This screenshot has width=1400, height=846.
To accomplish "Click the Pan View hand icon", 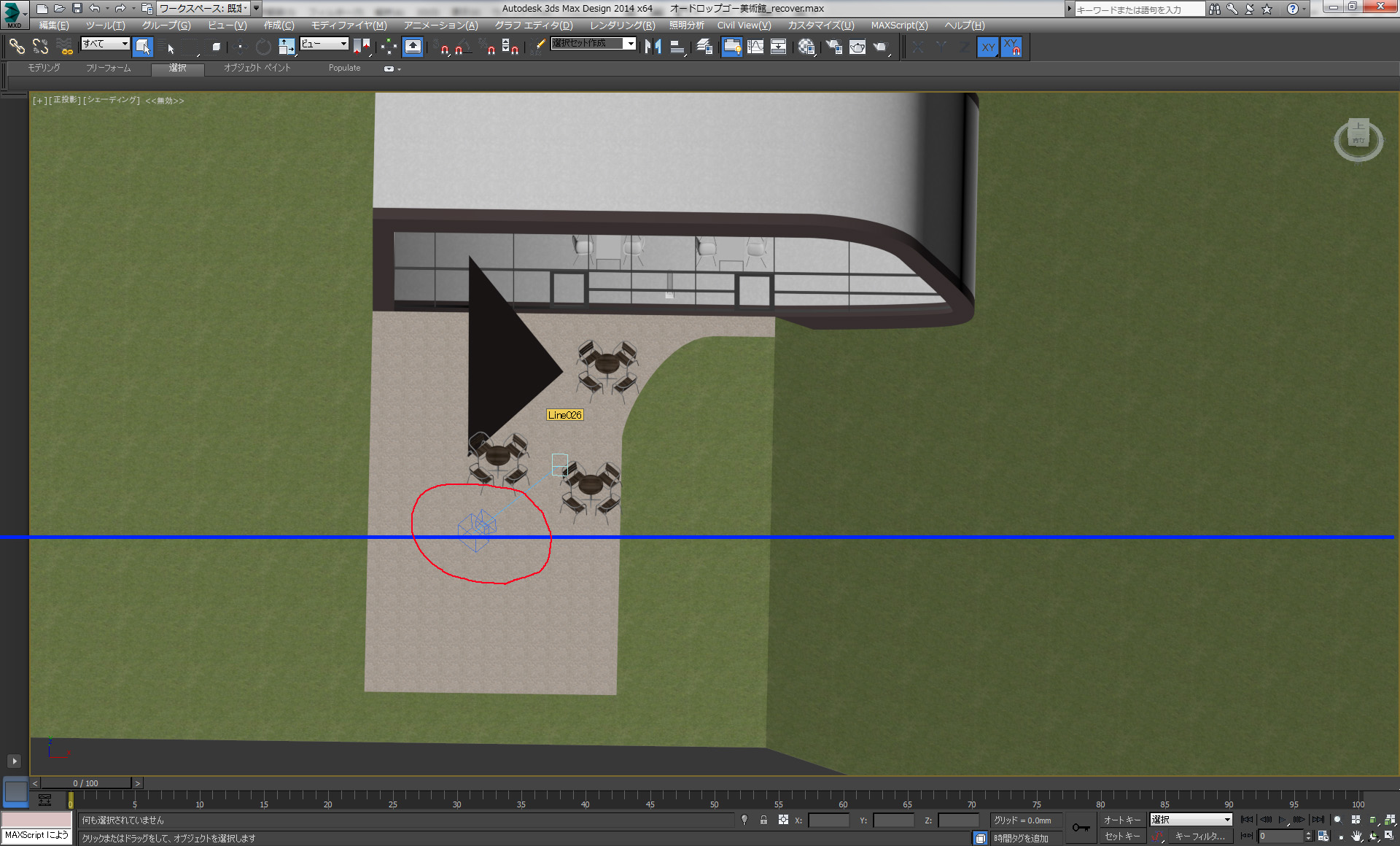I will tap(1356, 837).
